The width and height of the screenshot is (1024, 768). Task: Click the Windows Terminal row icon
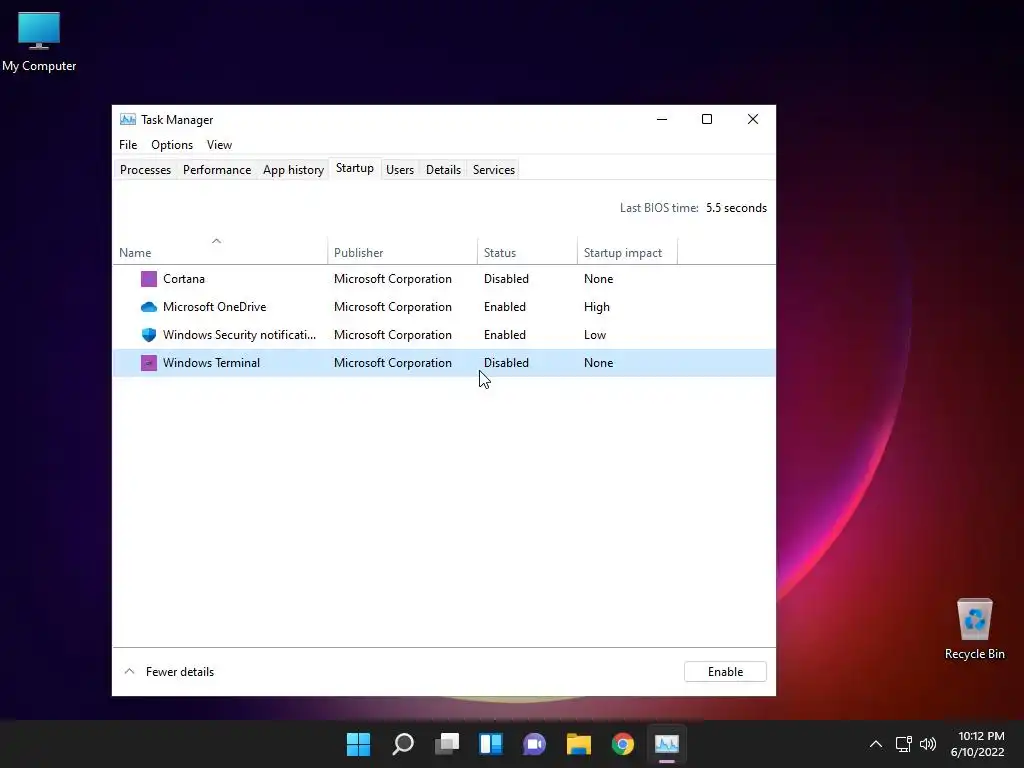coord(149,363)
